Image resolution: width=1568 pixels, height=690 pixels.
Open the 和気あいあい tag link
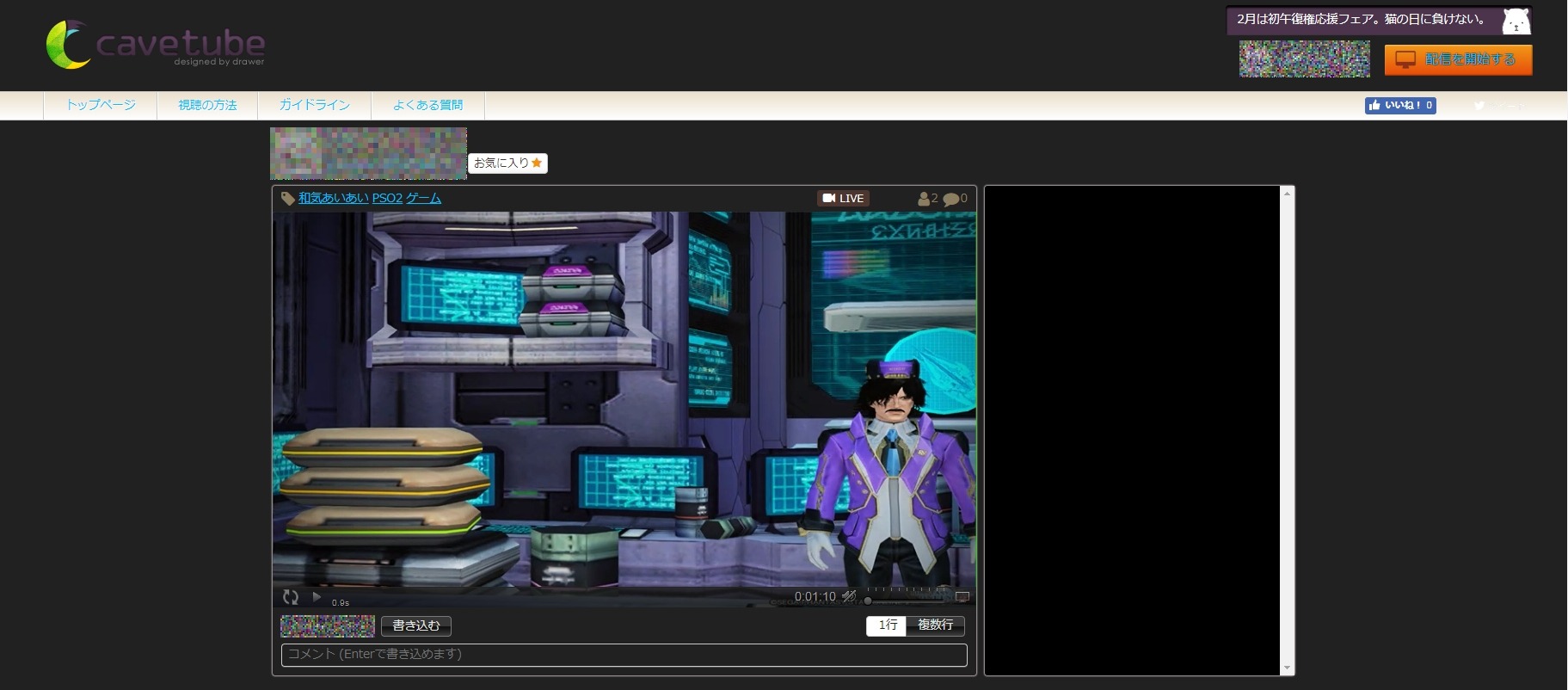click(x=334, y=198)
